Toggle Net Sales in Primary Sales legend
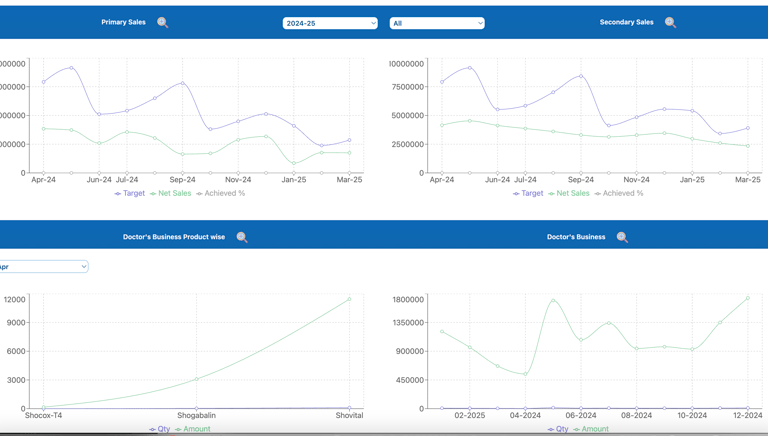This screenshot has width=768, height=436. [170, 194]
